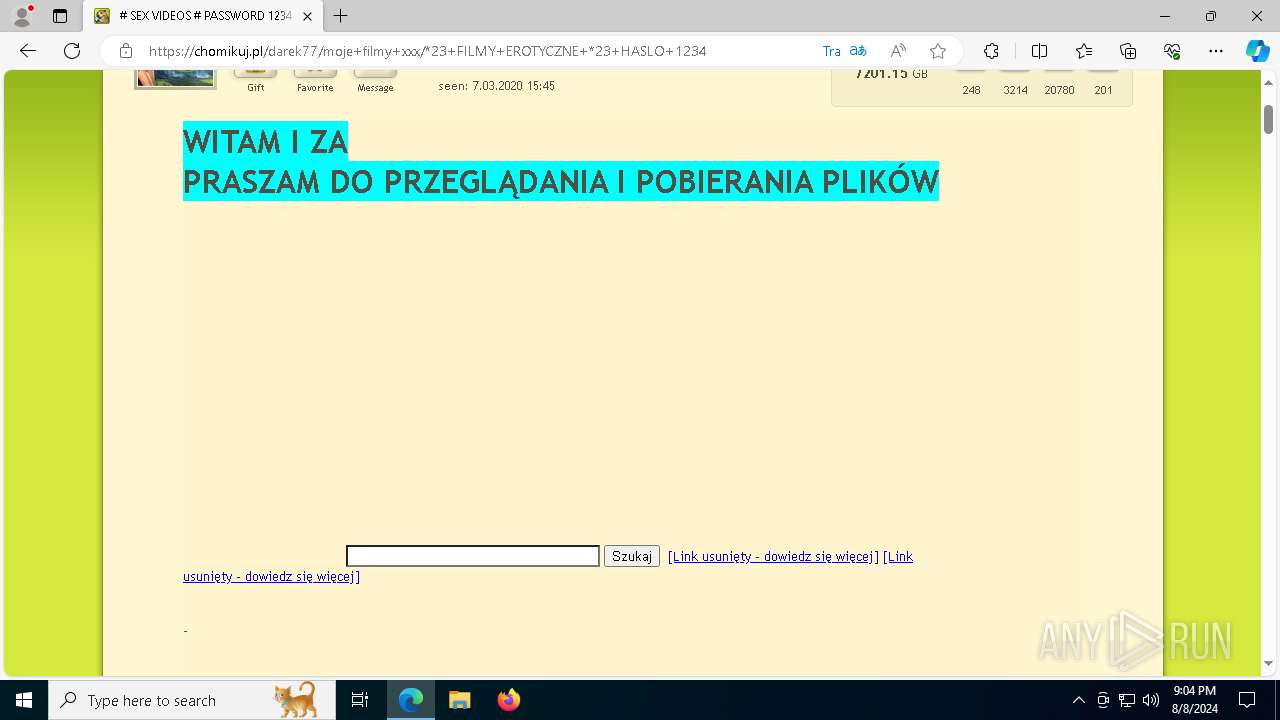The width and height of the screenshot is (1280, 720).
Task: Open volume control tray icon
Action: tap(1151, 700)
